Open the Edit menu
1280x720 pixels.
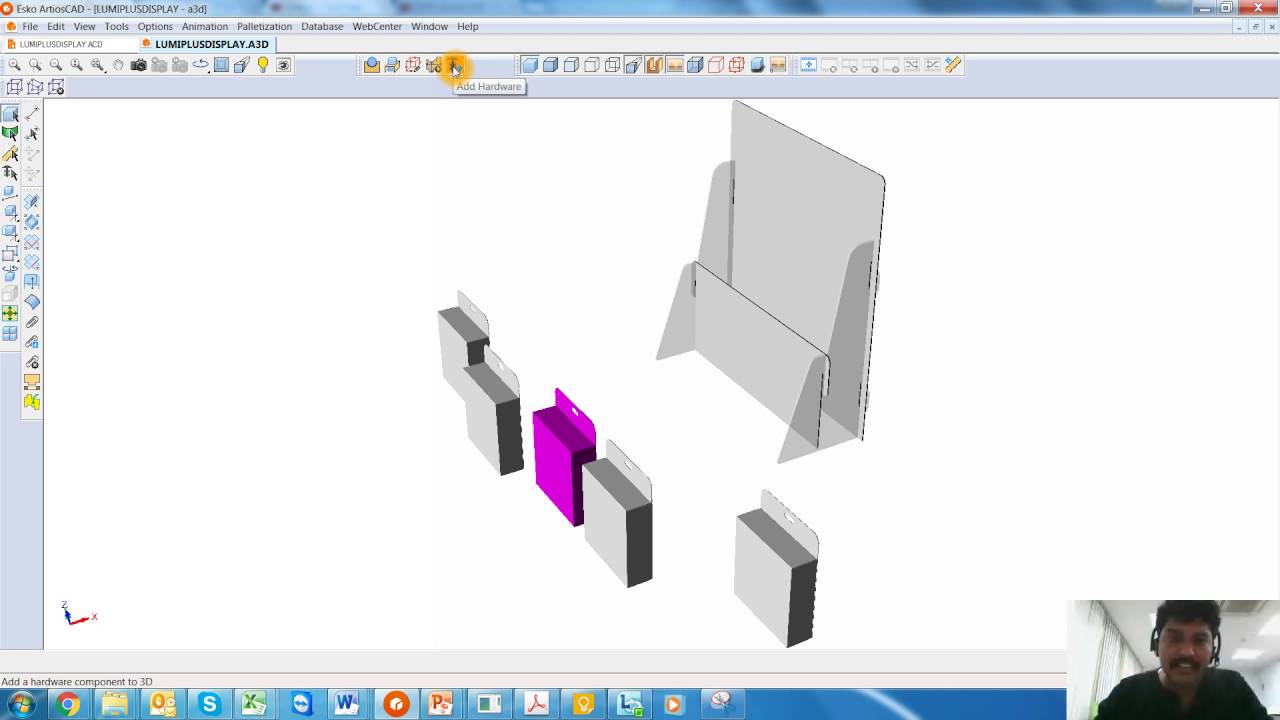[x=56, y=26]
